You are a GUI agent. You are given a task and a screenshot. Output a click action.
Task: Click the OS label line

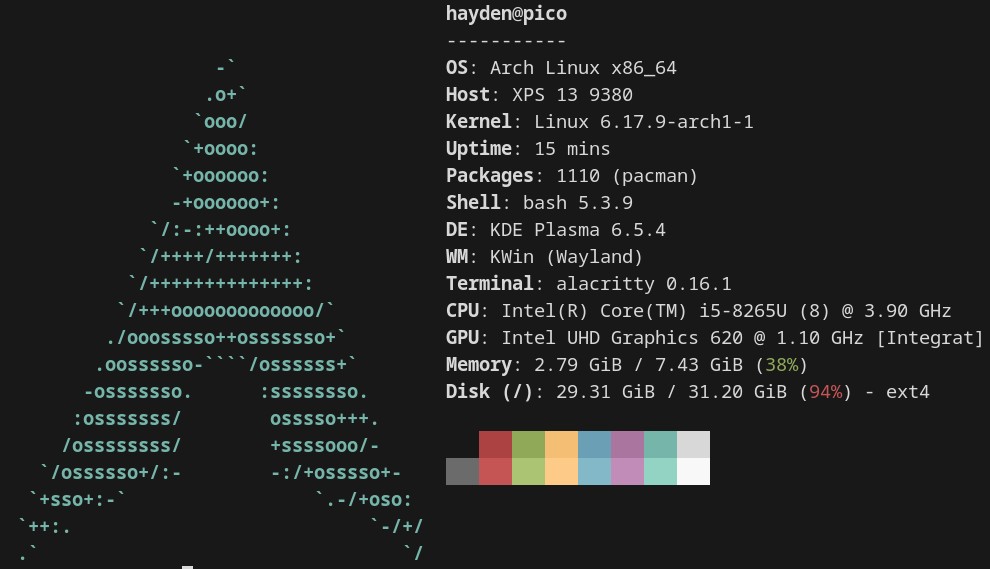561,68
